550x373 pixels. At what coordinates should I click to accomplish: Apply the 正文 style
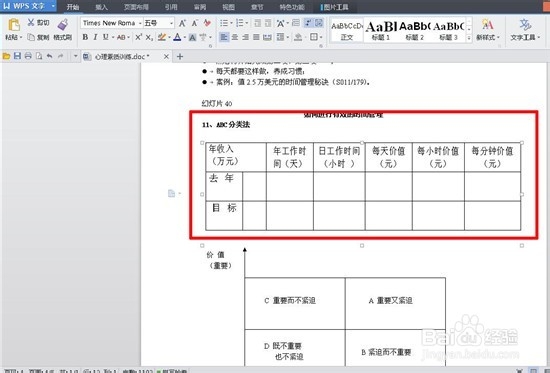tap(346, 30)
